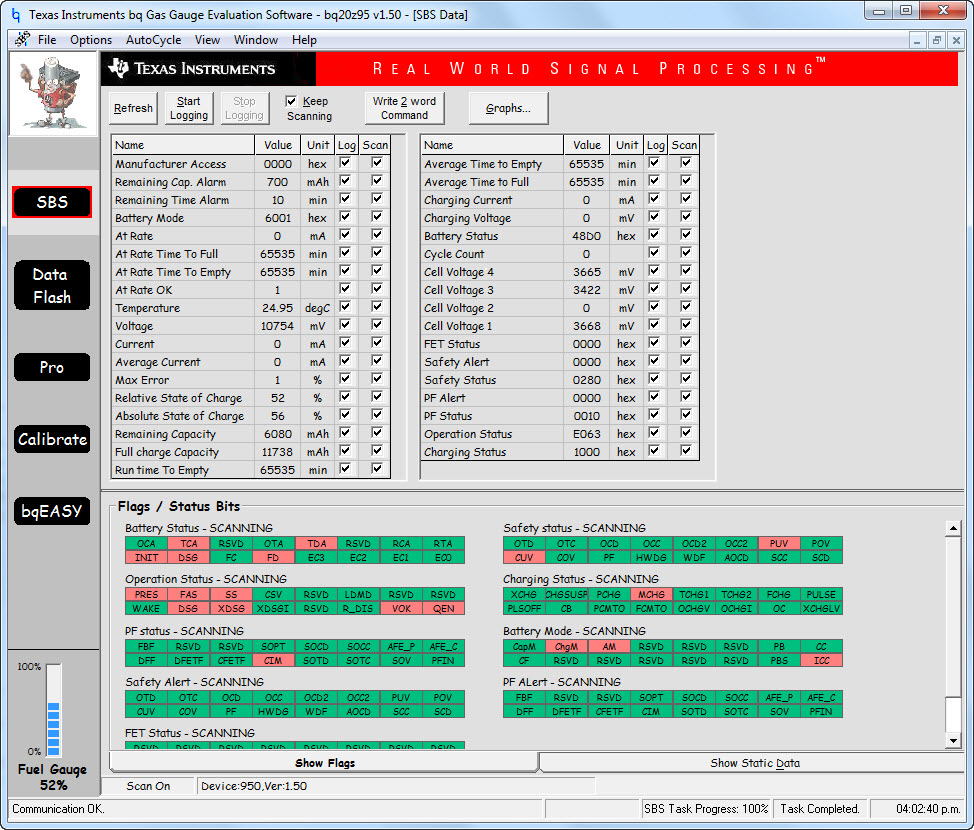This screenshot has width=974, height=830.
Task: Open the Options menu
Action: pyautogui.click(x=91, y=40)
